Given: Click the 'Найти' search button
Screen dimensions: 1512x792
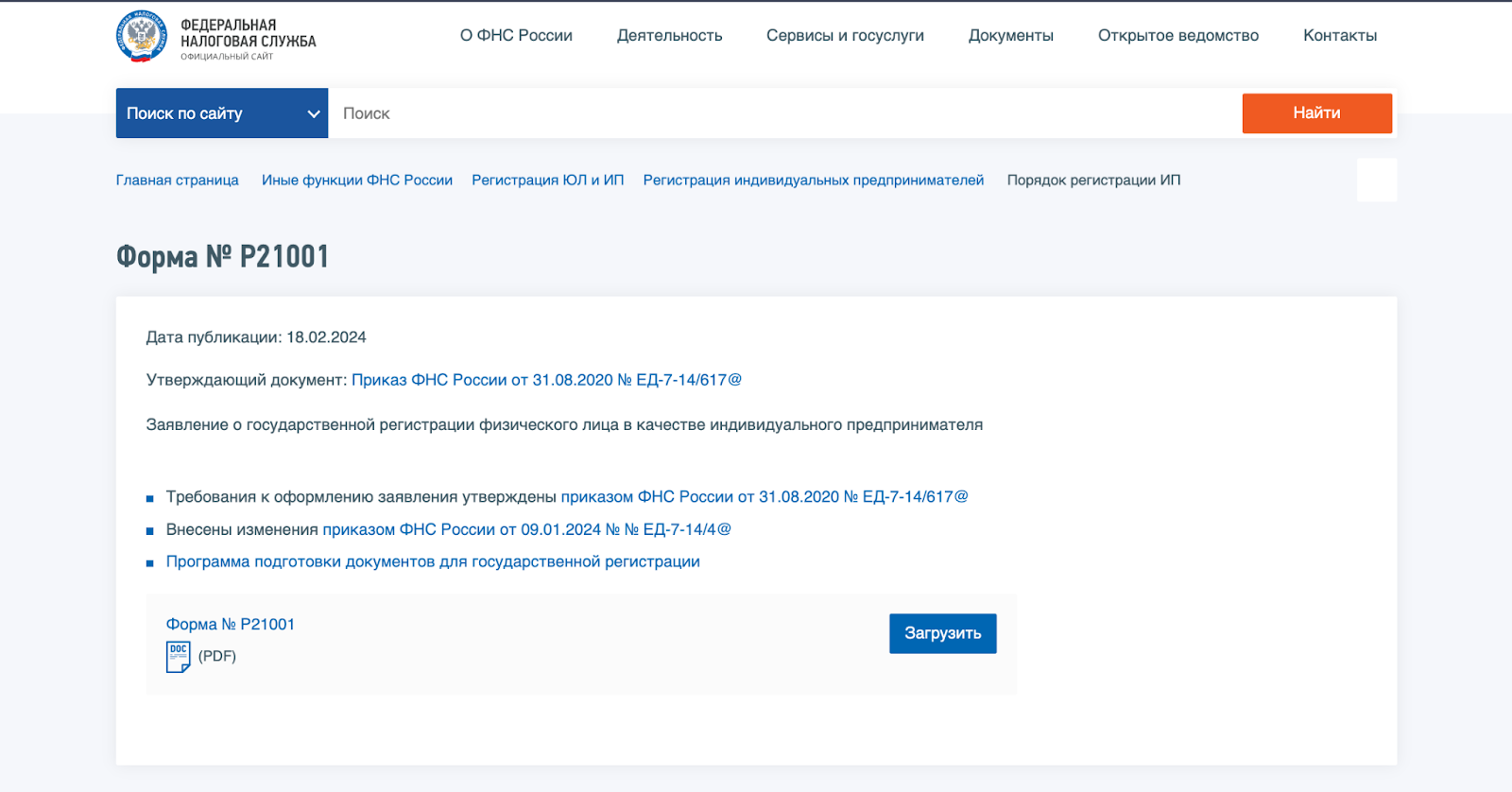Looking at the screenshot, I should [x=1316, y=113].
